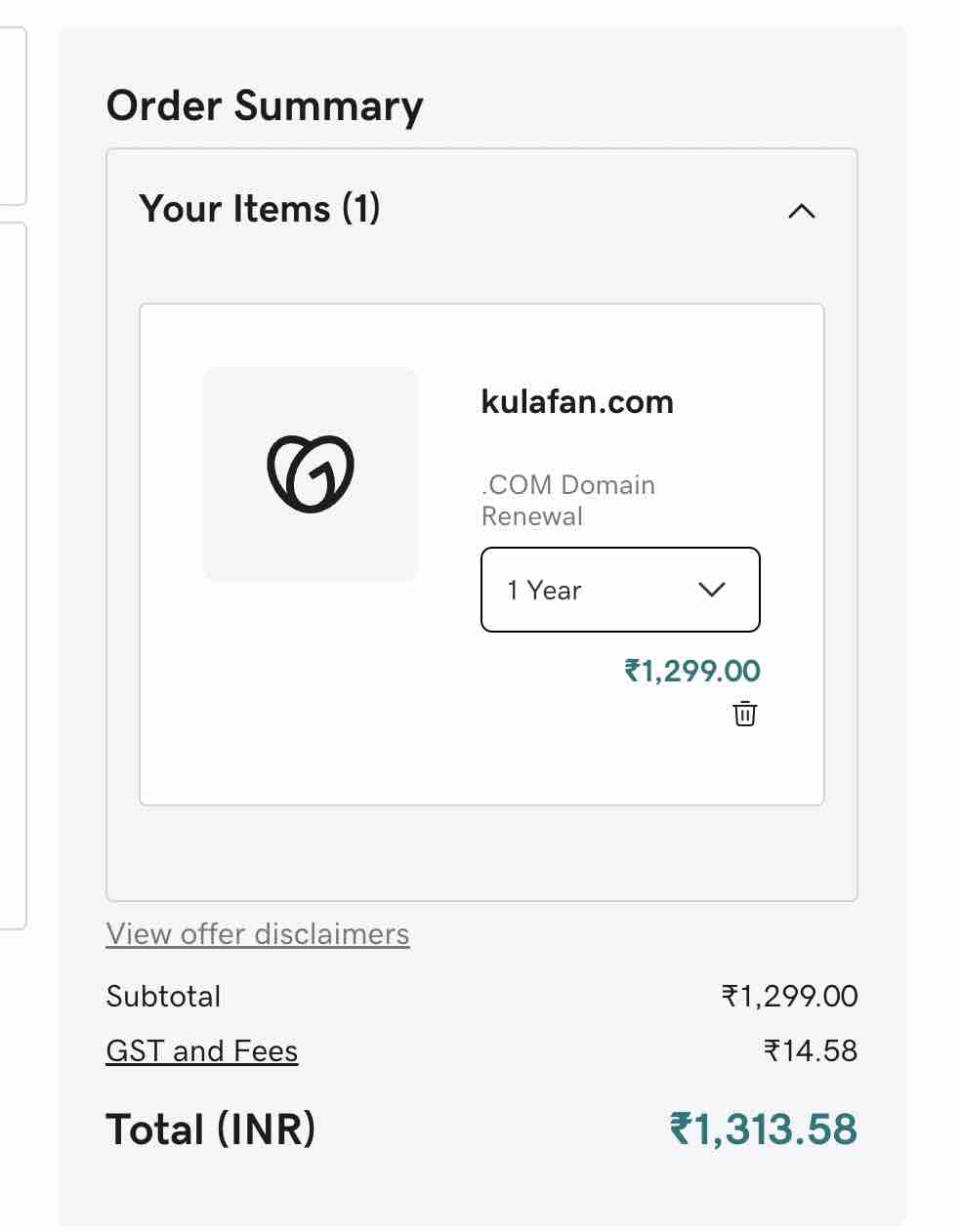Open the View offer disclaimers link
The image size is (961, 1232).
point(258,934)
